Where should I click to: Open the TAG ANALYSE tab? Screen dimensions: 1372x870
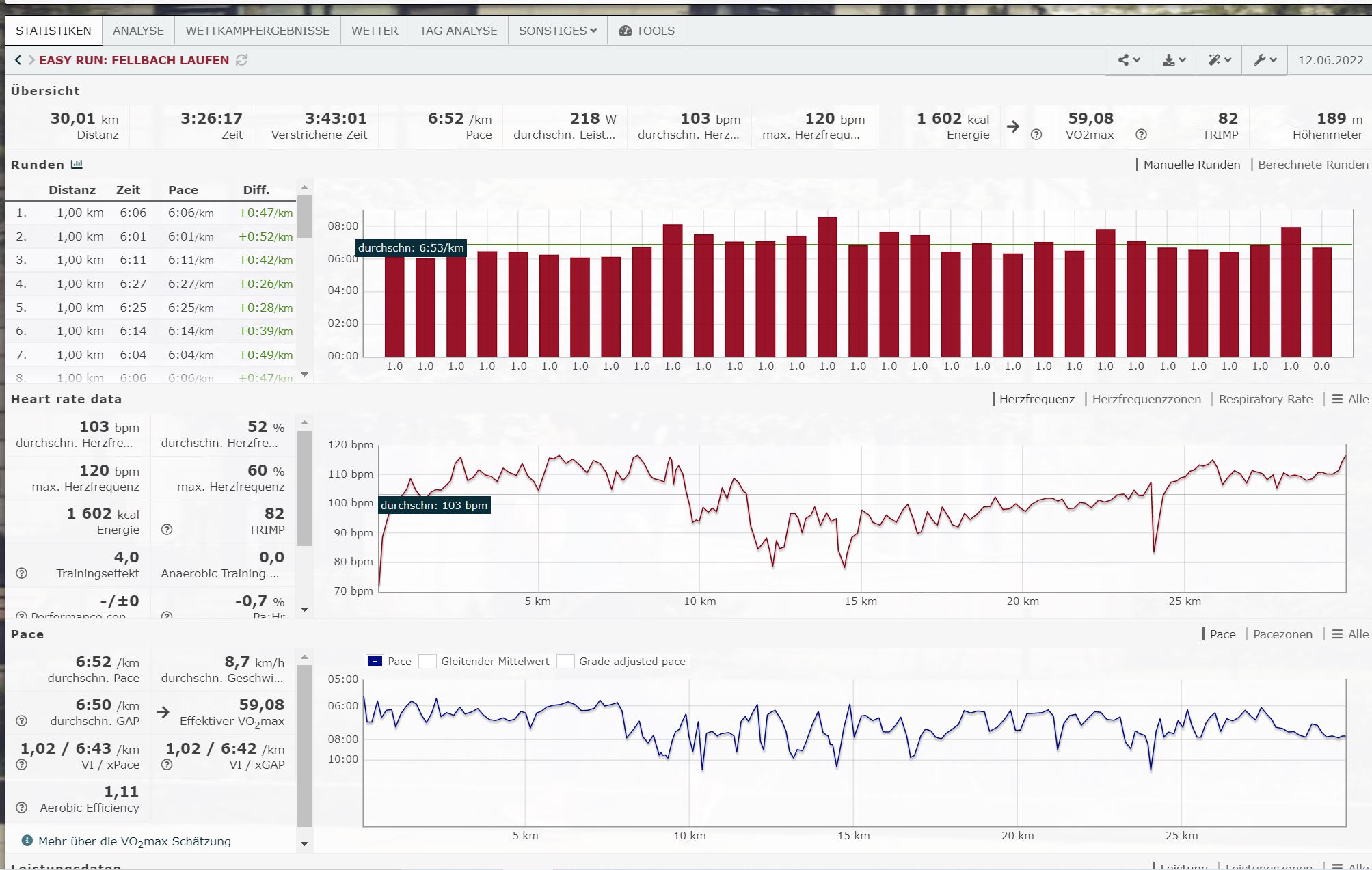tap(458, 31)
